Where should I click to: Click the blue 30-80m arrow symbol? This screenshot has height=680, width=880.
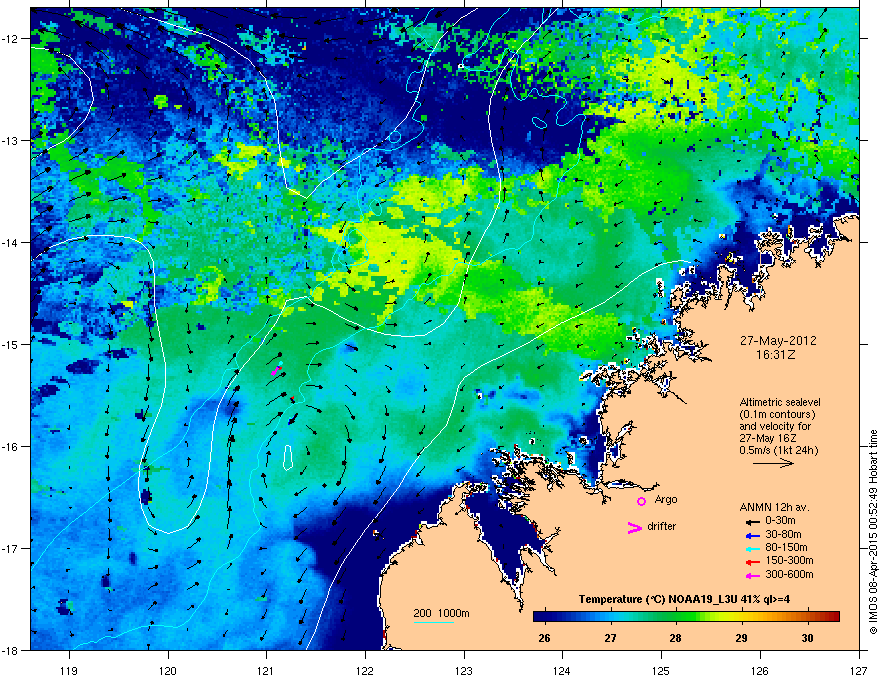[753, 535]
